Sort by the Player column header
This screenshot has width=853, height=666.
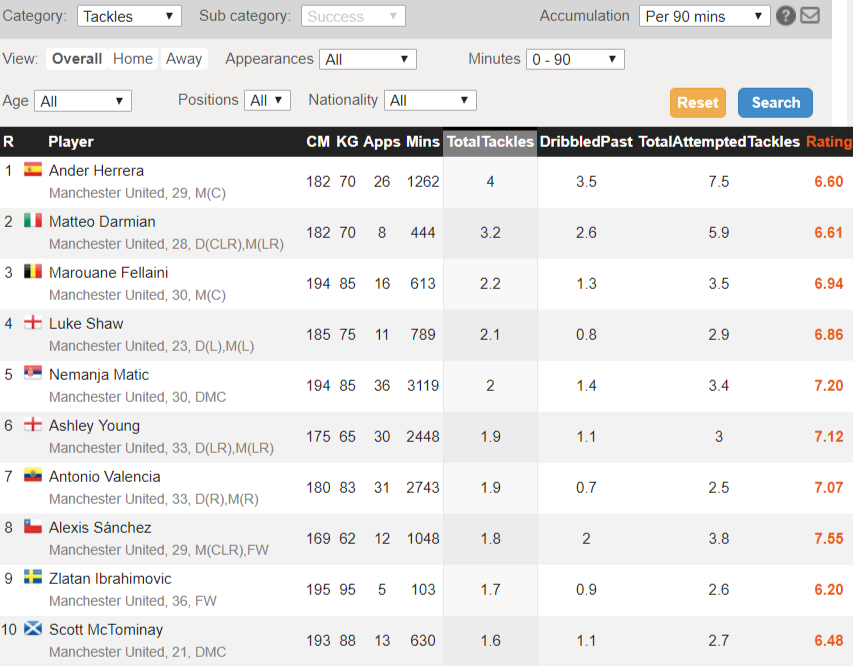click(x=71, y=142)
